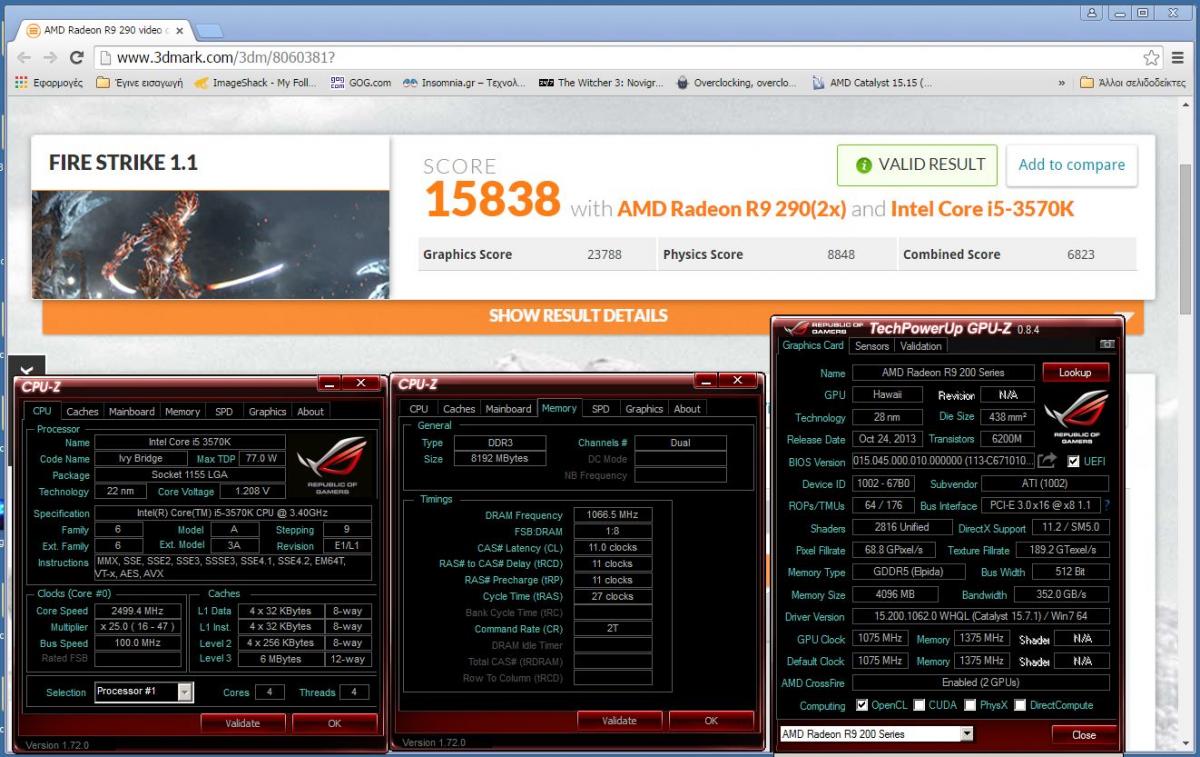1200x757 pixels.
Task: Open SPD tab in left CPU-Z window
Action: (x=224, y=411)
